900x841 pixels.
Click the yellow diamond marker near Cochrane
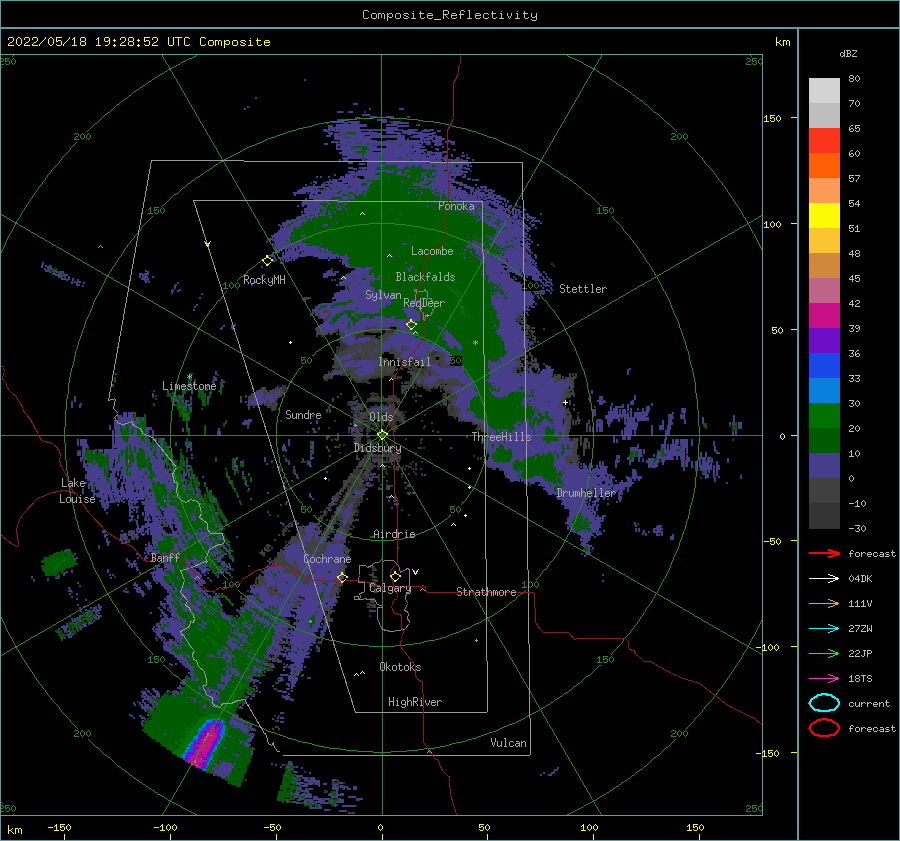point(342,577)
